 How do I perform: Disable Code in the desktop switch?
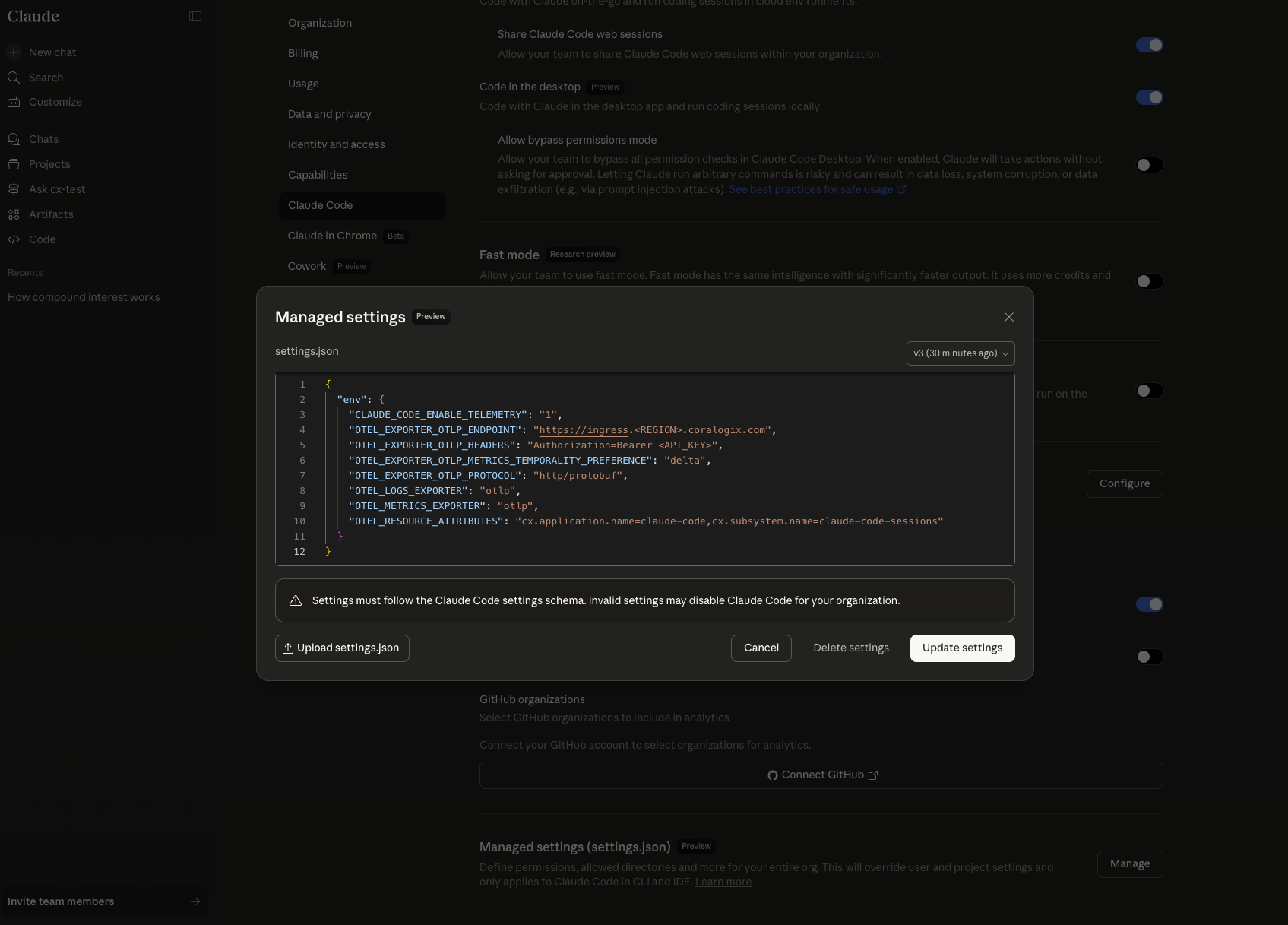[1149, 97]
